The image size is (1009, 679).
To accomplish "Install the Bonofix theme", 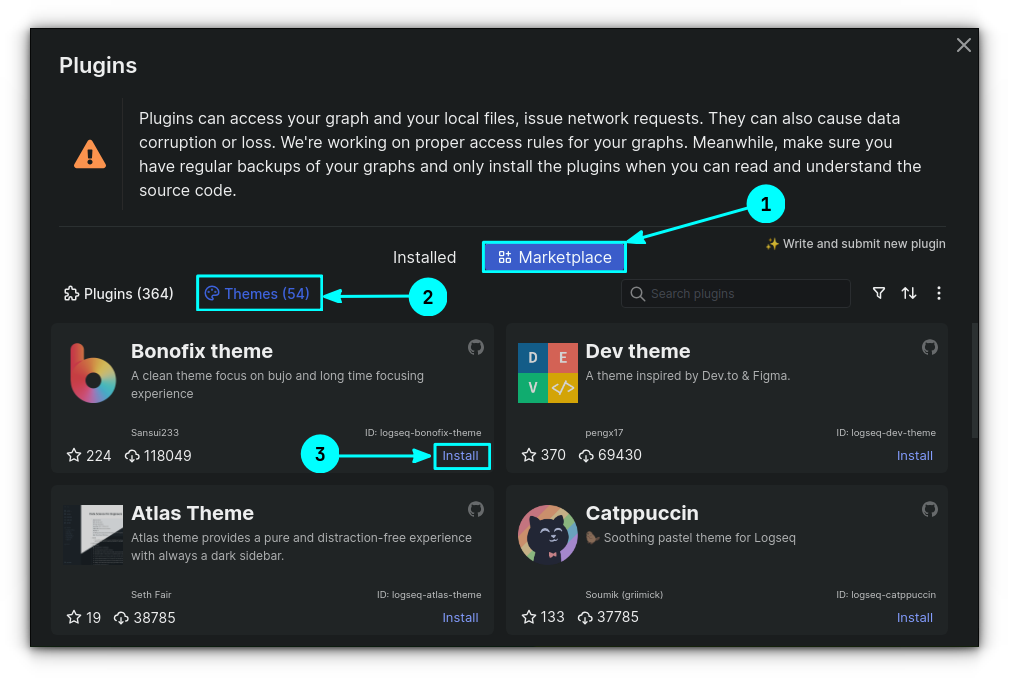I will click(x=461, y=455).
